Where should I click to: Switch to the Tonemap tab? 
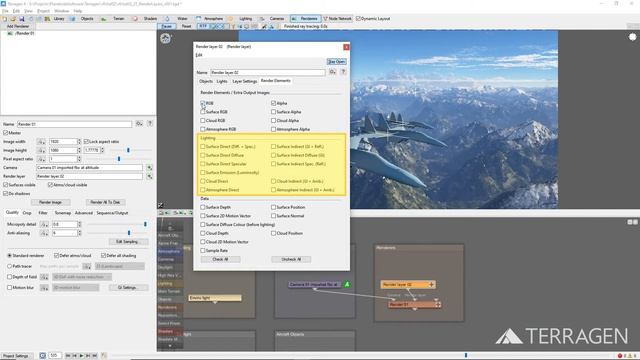[63, 213]
